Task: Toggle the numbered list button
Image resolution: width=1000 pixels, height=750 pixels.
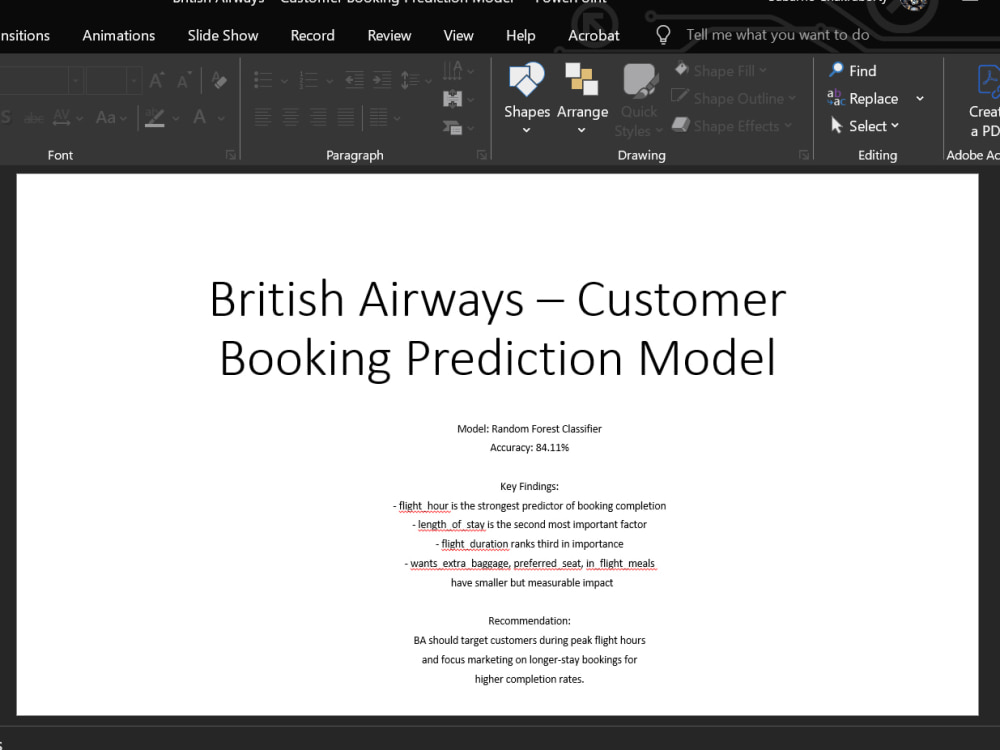Action: point(309,80)
